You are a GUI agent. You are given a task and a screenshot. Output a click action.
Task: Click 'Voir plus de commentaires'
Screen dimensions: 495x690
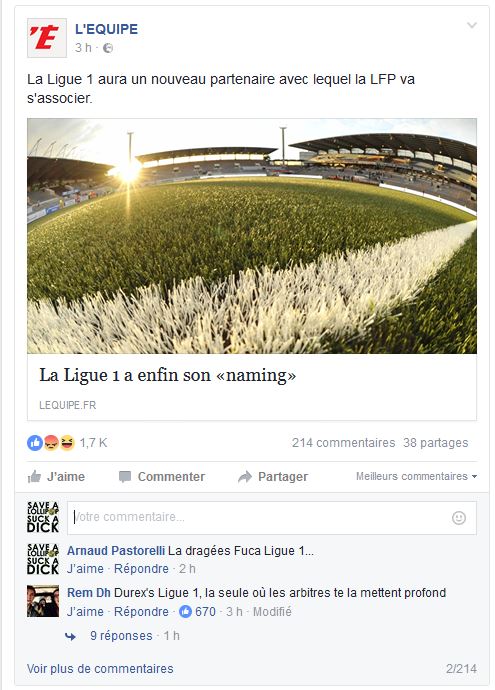100,668
